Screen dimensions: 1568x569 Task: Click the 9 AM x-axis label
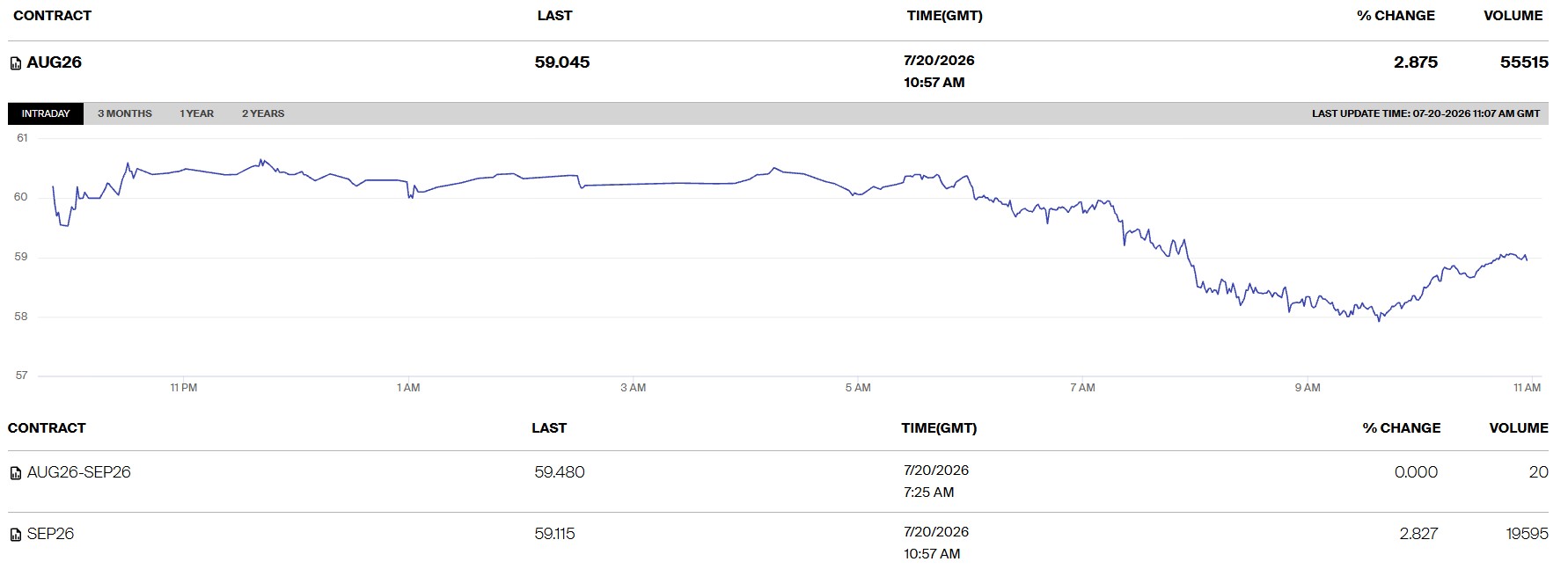pyautogui.click(x=1308, y=388)
